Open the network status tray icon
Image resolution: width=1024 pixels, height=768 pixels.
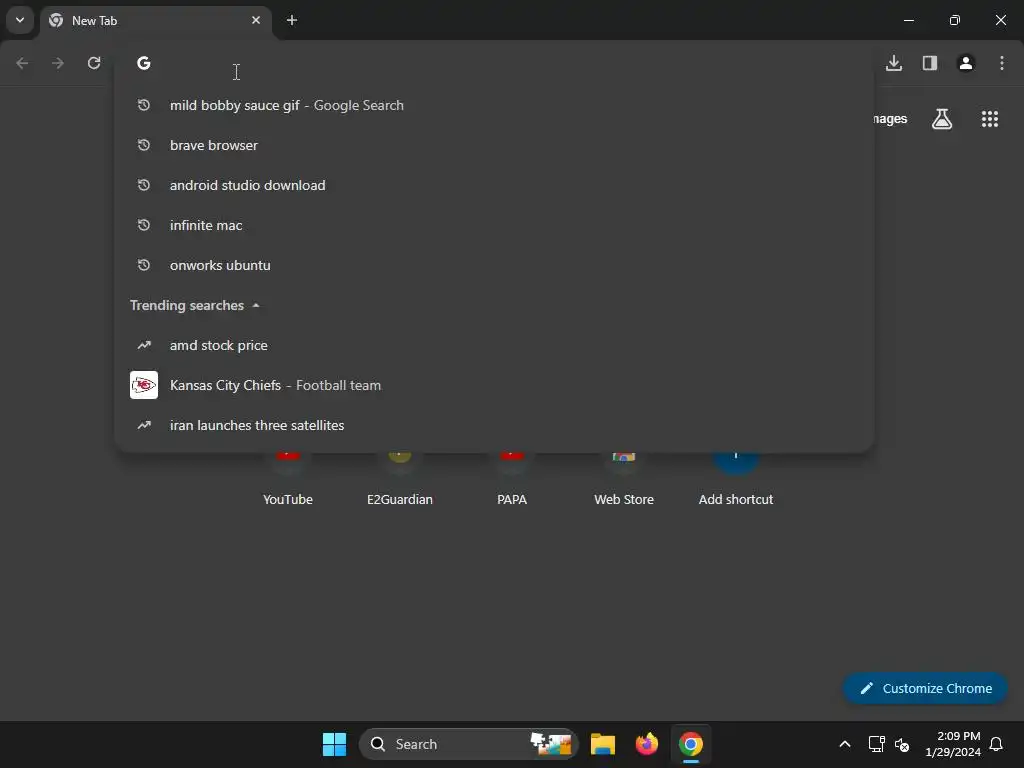tap(876, 744)
